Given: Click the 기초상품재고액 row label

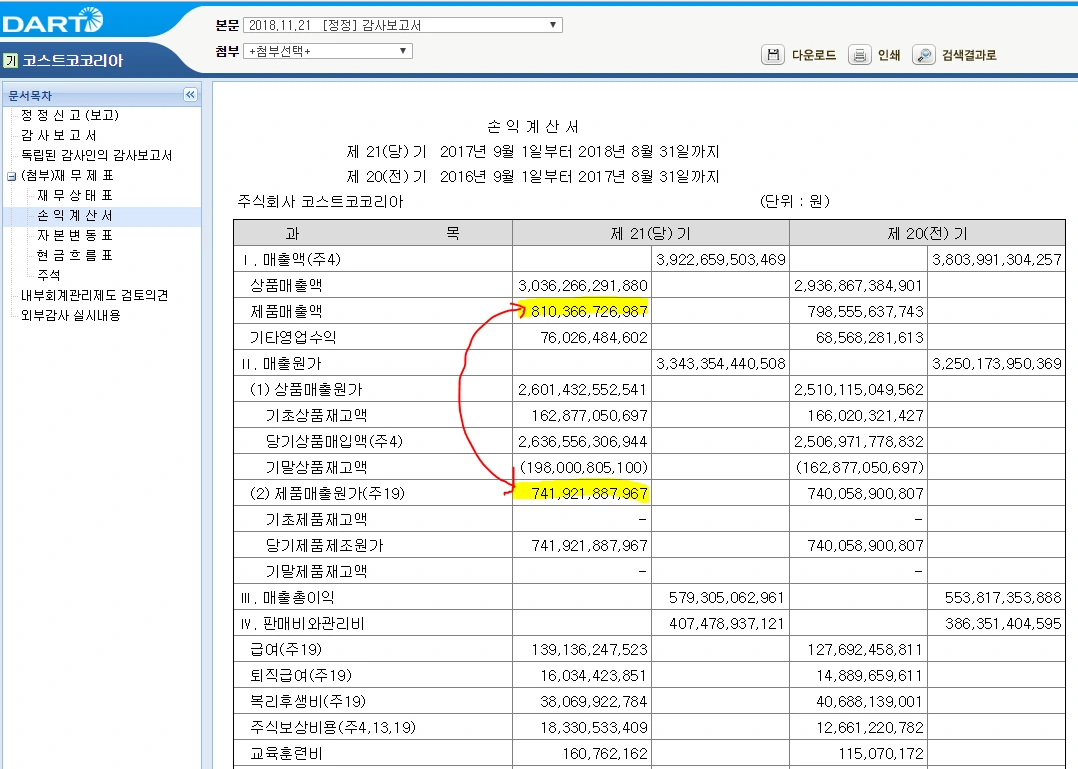Looking at the screenshot, I should click(316, 415).
